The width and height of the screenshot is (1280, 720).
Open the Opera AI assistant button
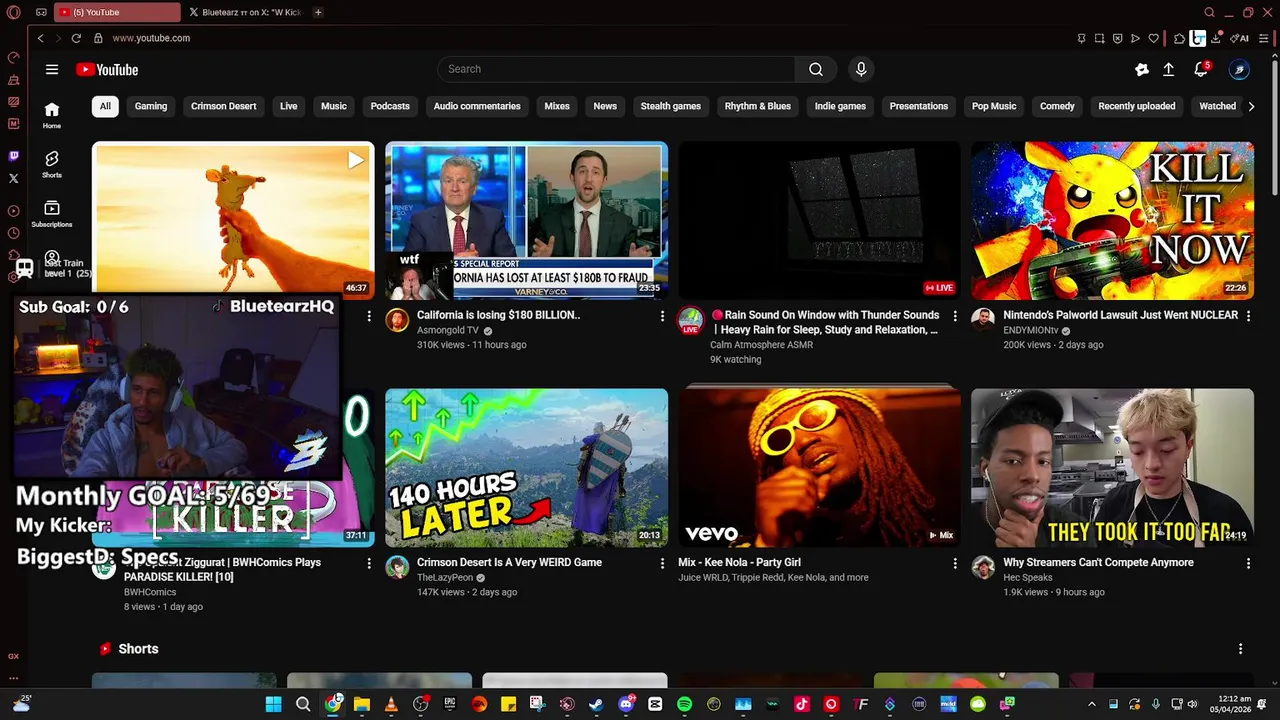1240,38
